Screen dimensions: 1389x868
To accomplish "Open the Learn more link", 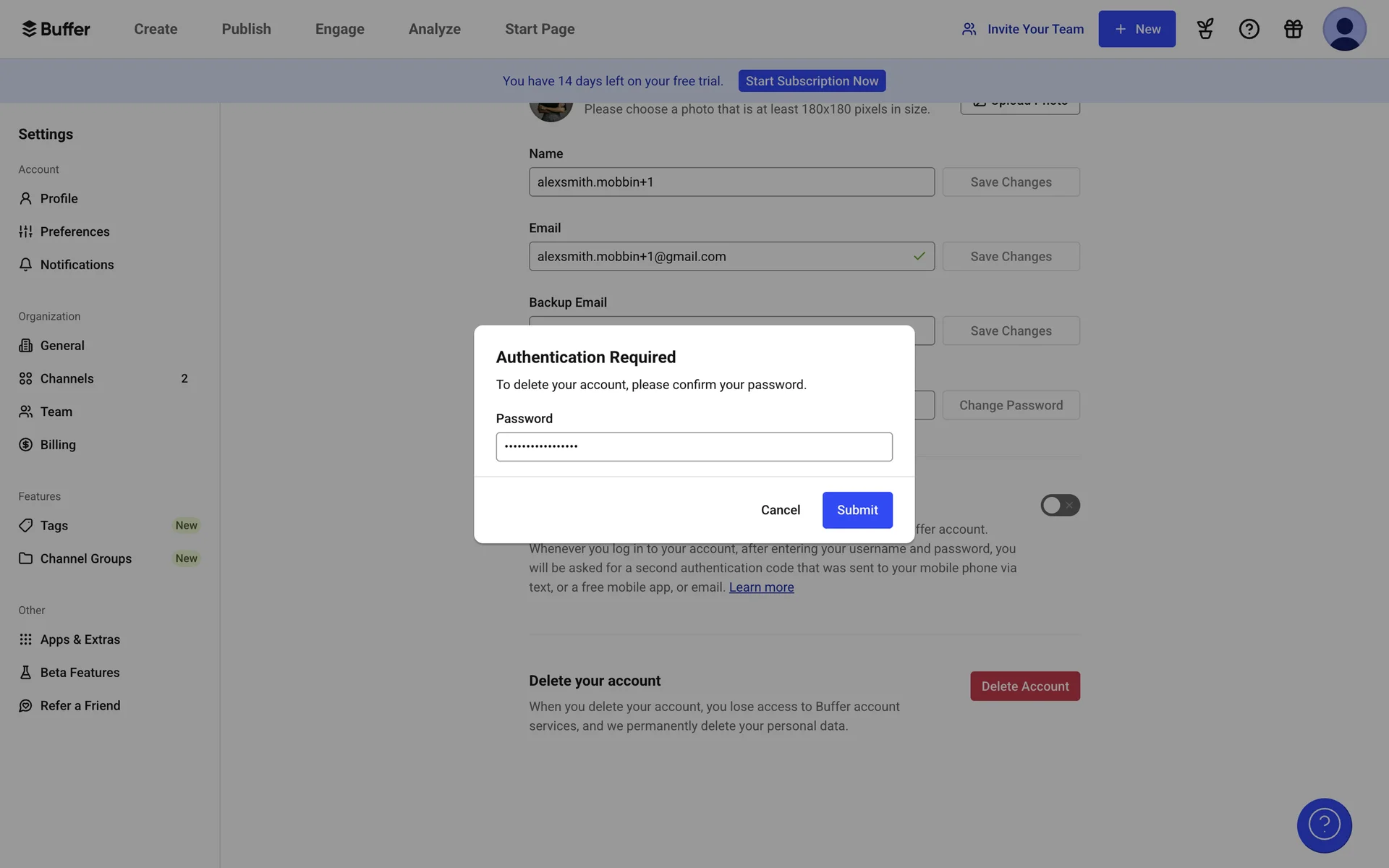I will click(x=761, y=587).
